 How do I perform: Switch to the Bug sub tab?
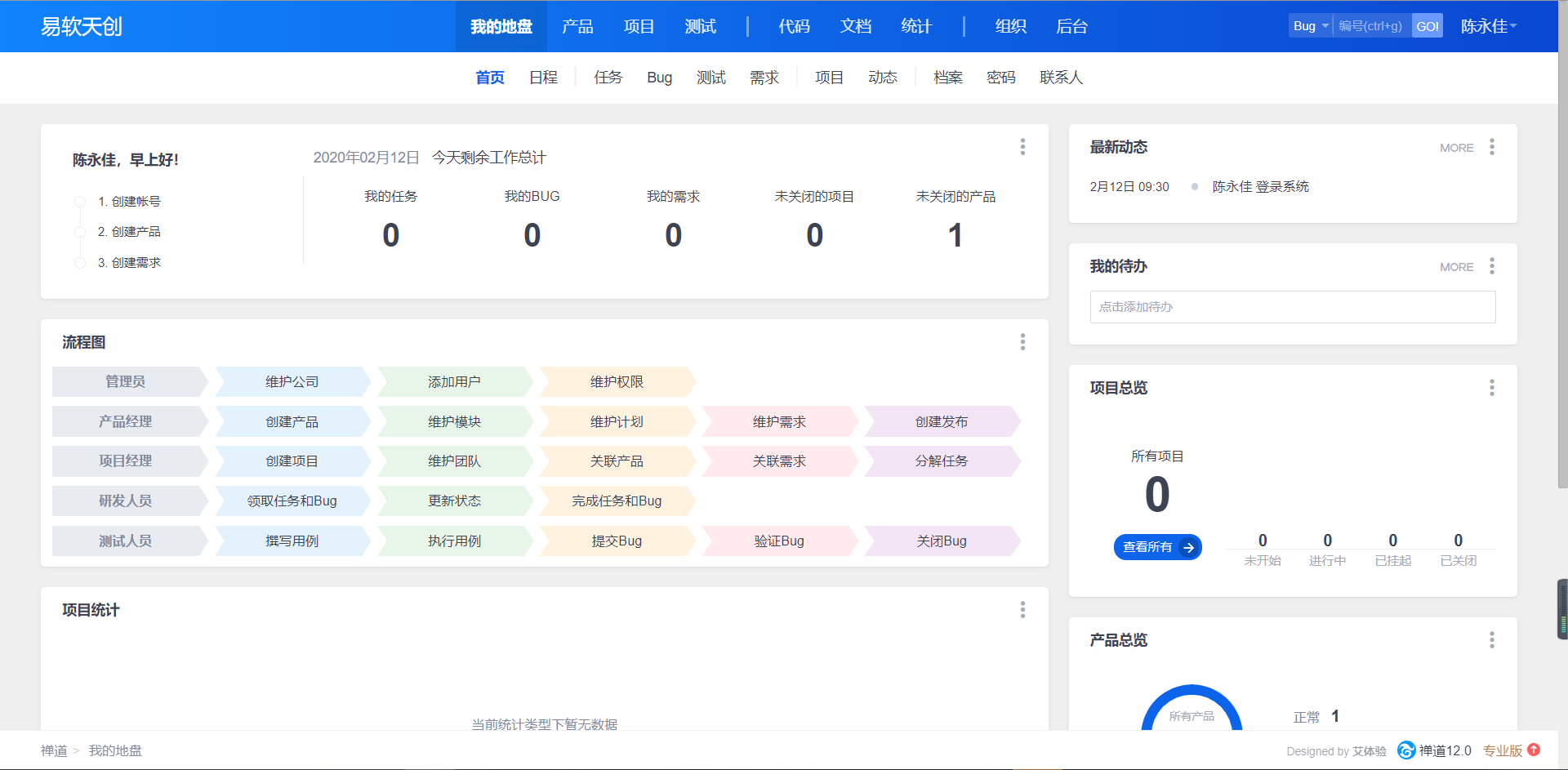click(x=660, y=78)
